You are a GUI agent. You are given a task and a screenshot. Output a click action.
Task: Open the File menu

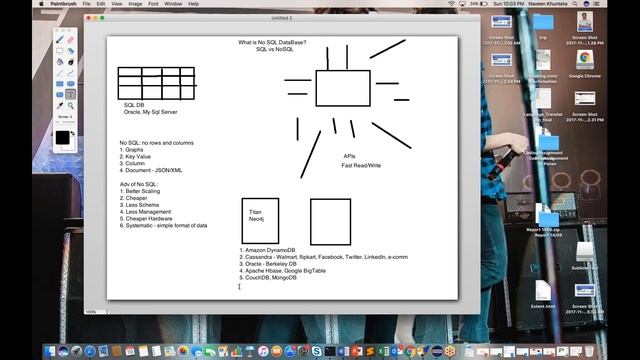[87, 4]
